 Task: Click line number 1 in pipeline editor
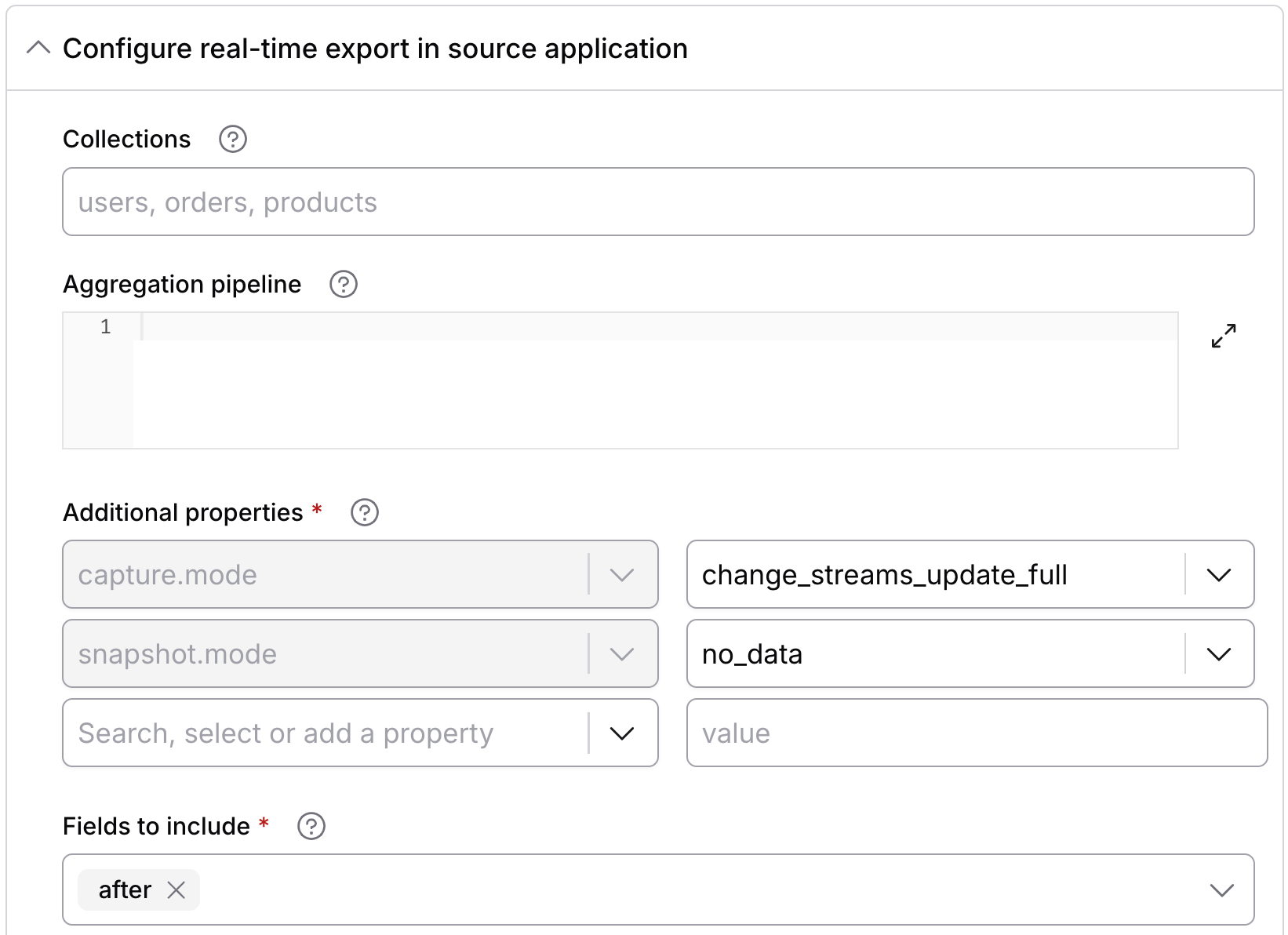(106, 326)
